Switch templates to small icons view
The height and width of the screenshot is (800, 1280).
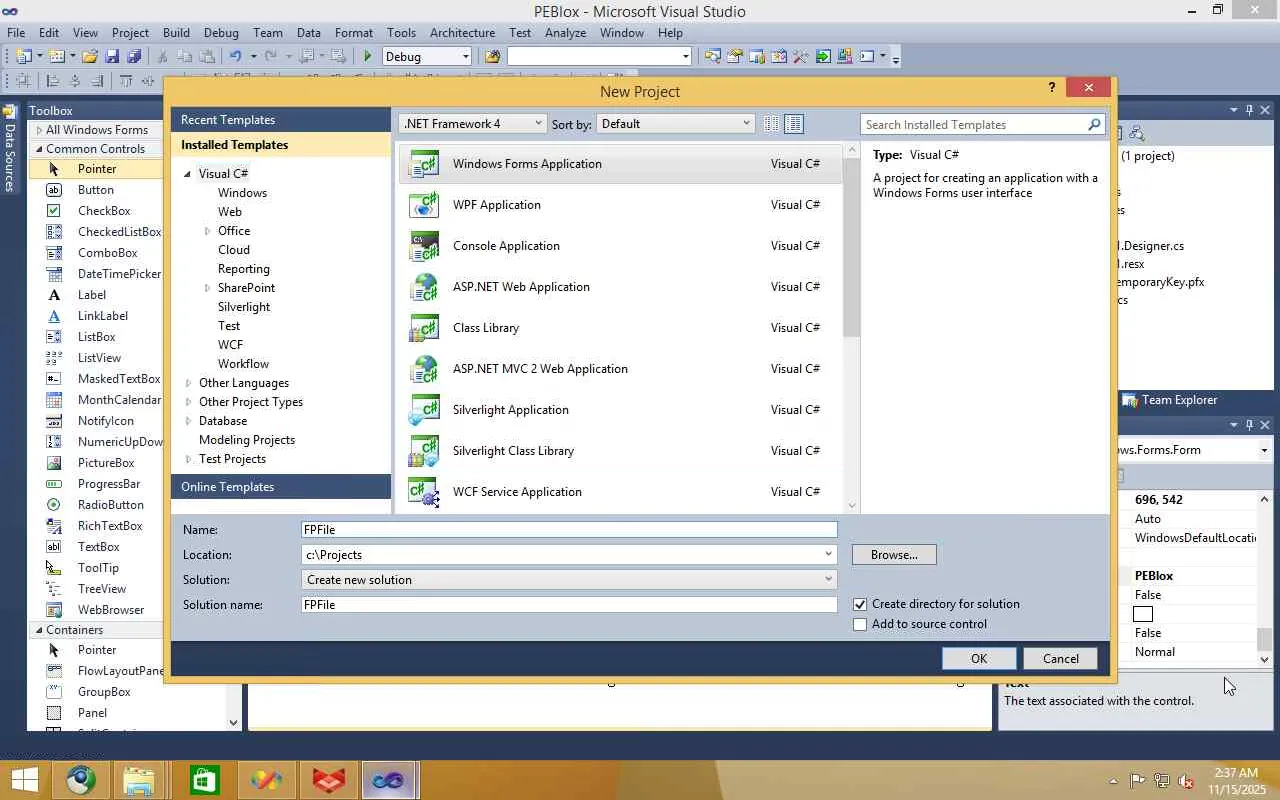coord(771,124)
